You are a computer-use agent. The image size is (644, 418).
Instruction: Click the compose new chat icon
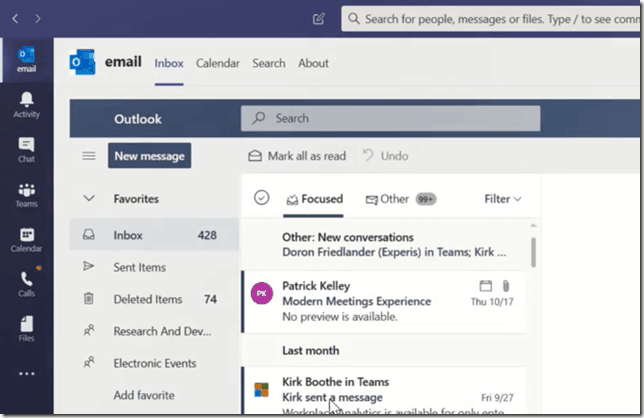coord(319,18)
